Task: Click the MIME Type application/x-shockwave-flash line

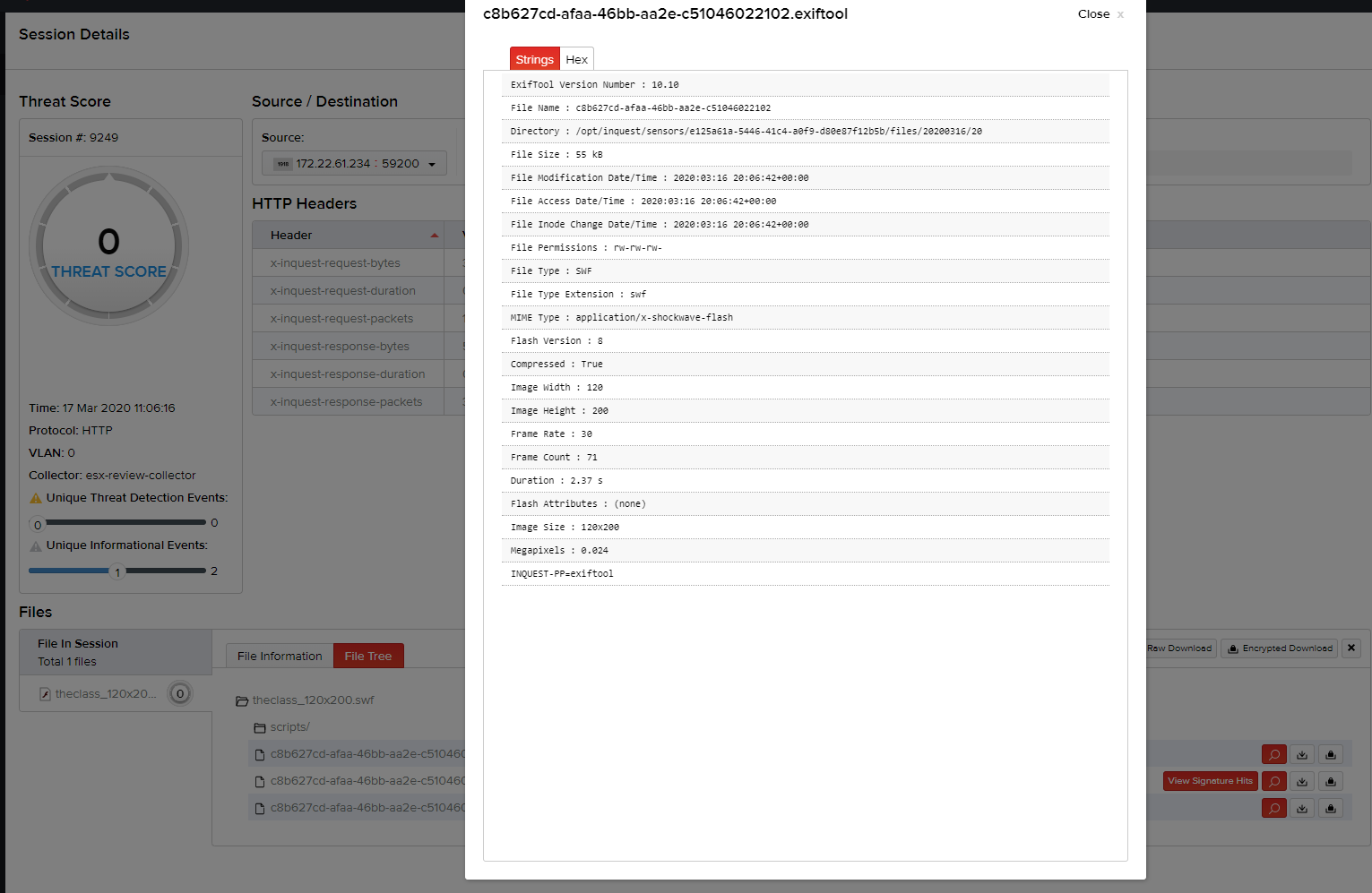Action: click(806, 318)
